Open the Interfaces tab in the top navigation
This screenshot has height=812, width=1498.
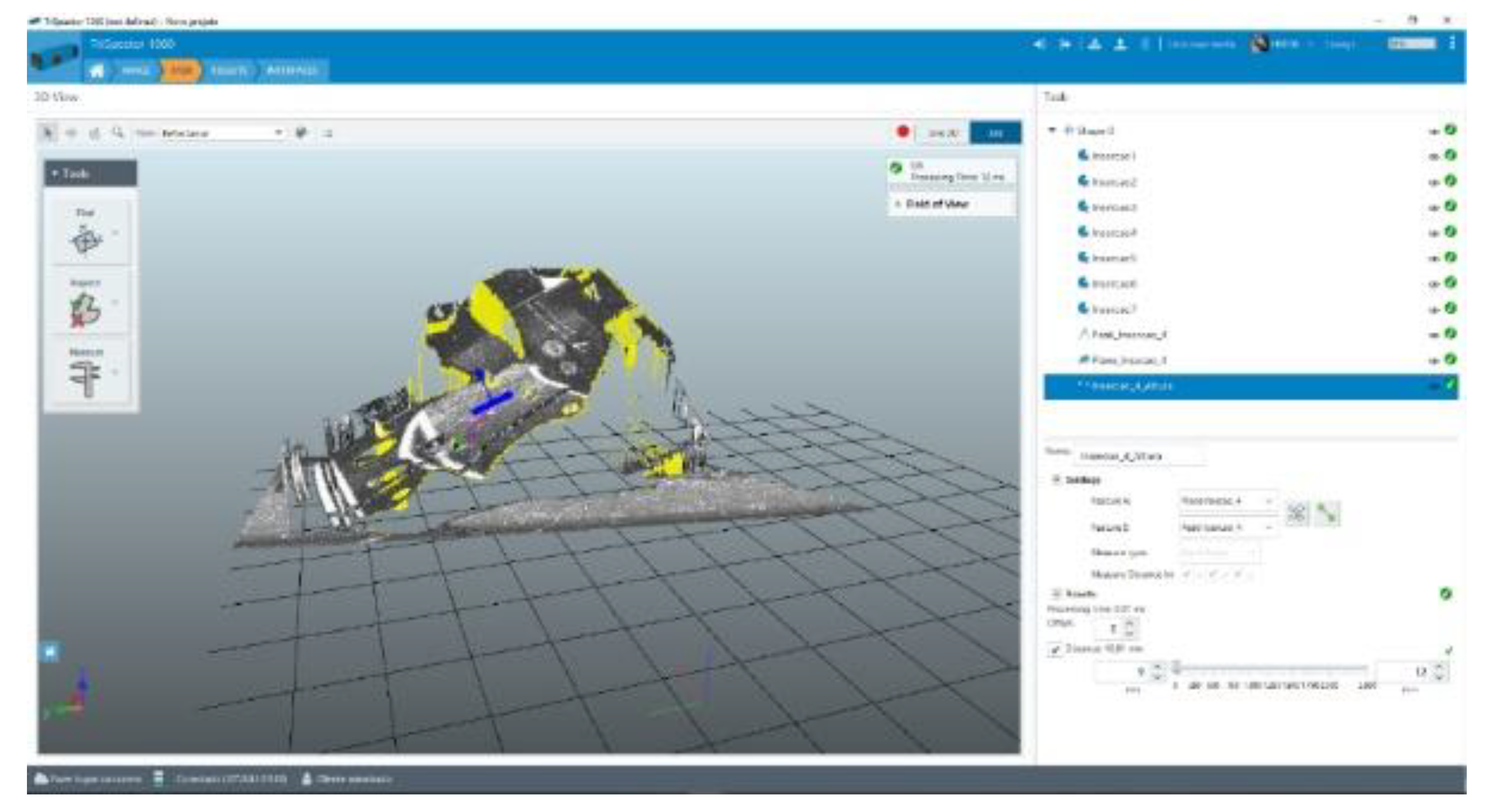pos(294,71)
